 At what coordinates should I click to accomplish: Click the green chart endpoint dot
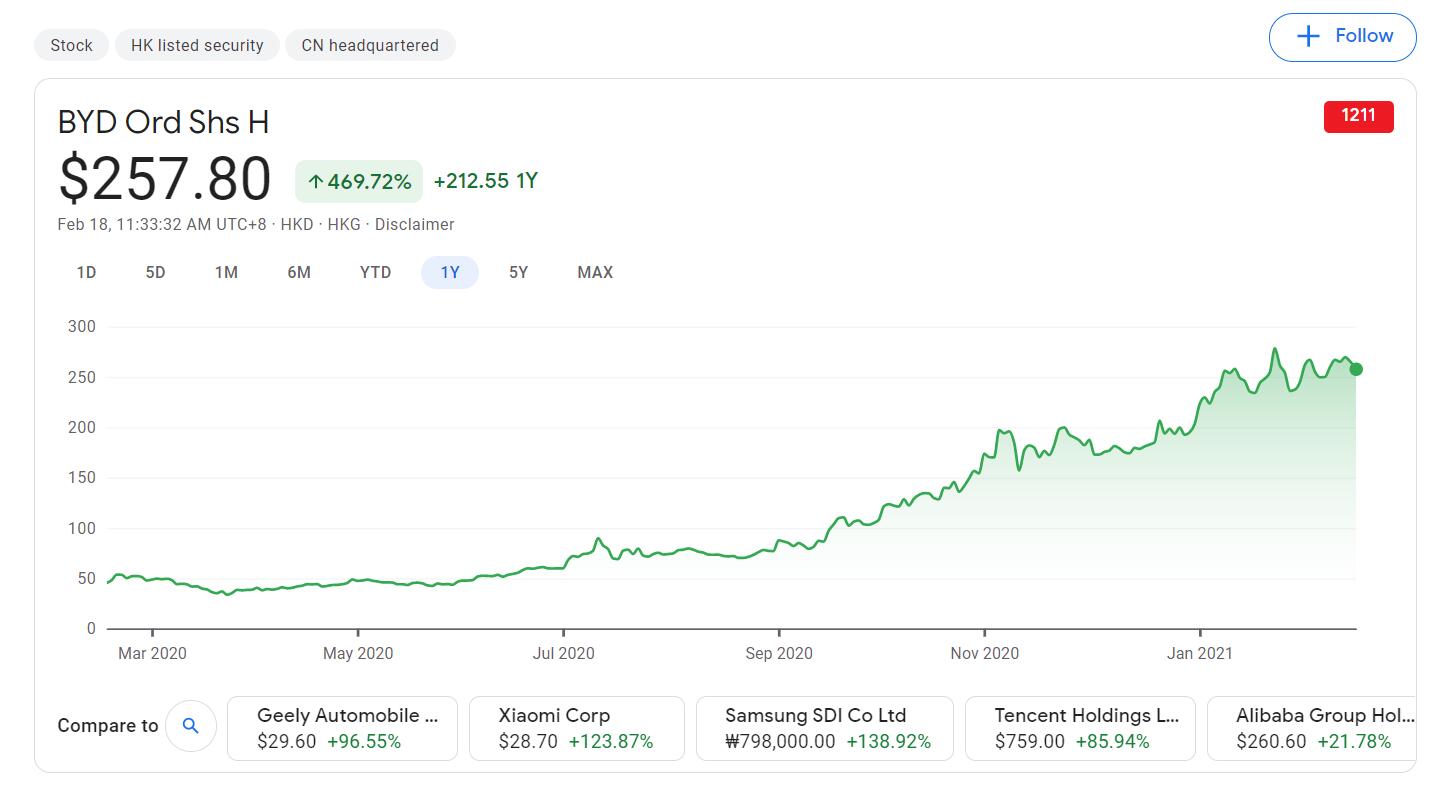(1356, 369)
